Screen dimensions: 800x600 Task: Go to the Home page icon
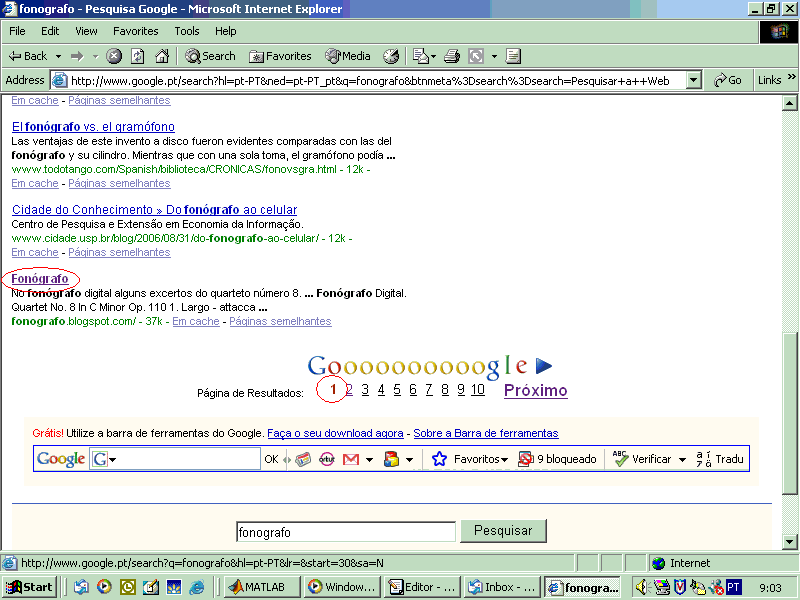pyautogui.click(x=162, y=56)
